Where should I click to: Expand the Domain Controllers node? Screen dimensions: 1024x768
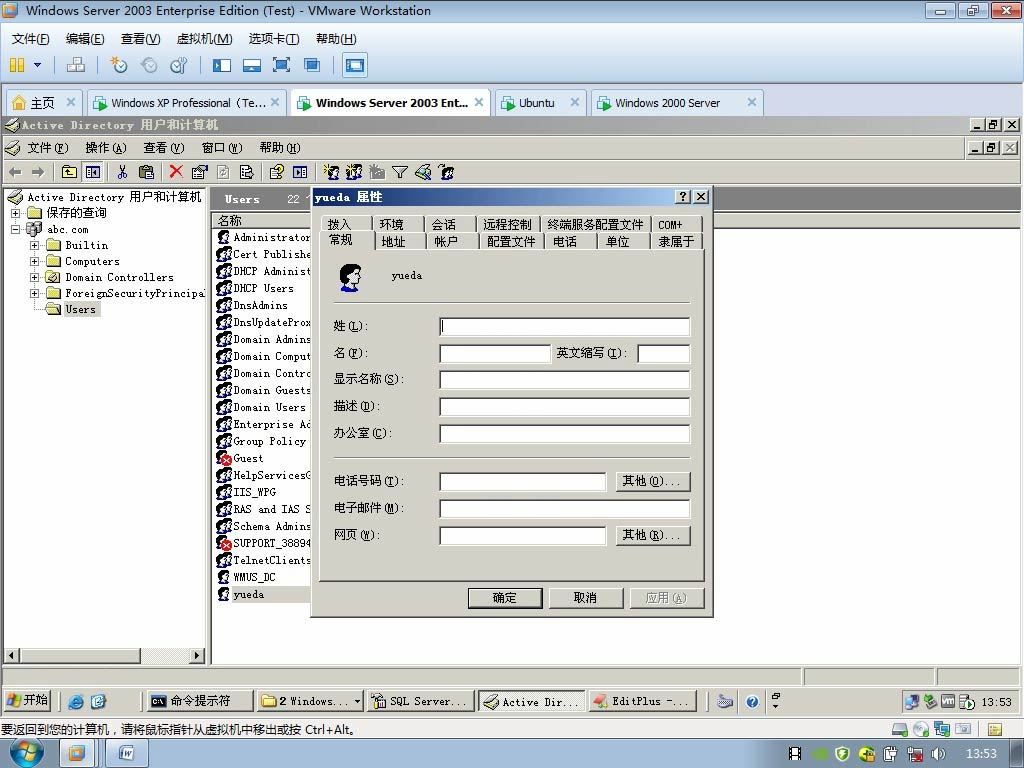[x=35, y=278]
